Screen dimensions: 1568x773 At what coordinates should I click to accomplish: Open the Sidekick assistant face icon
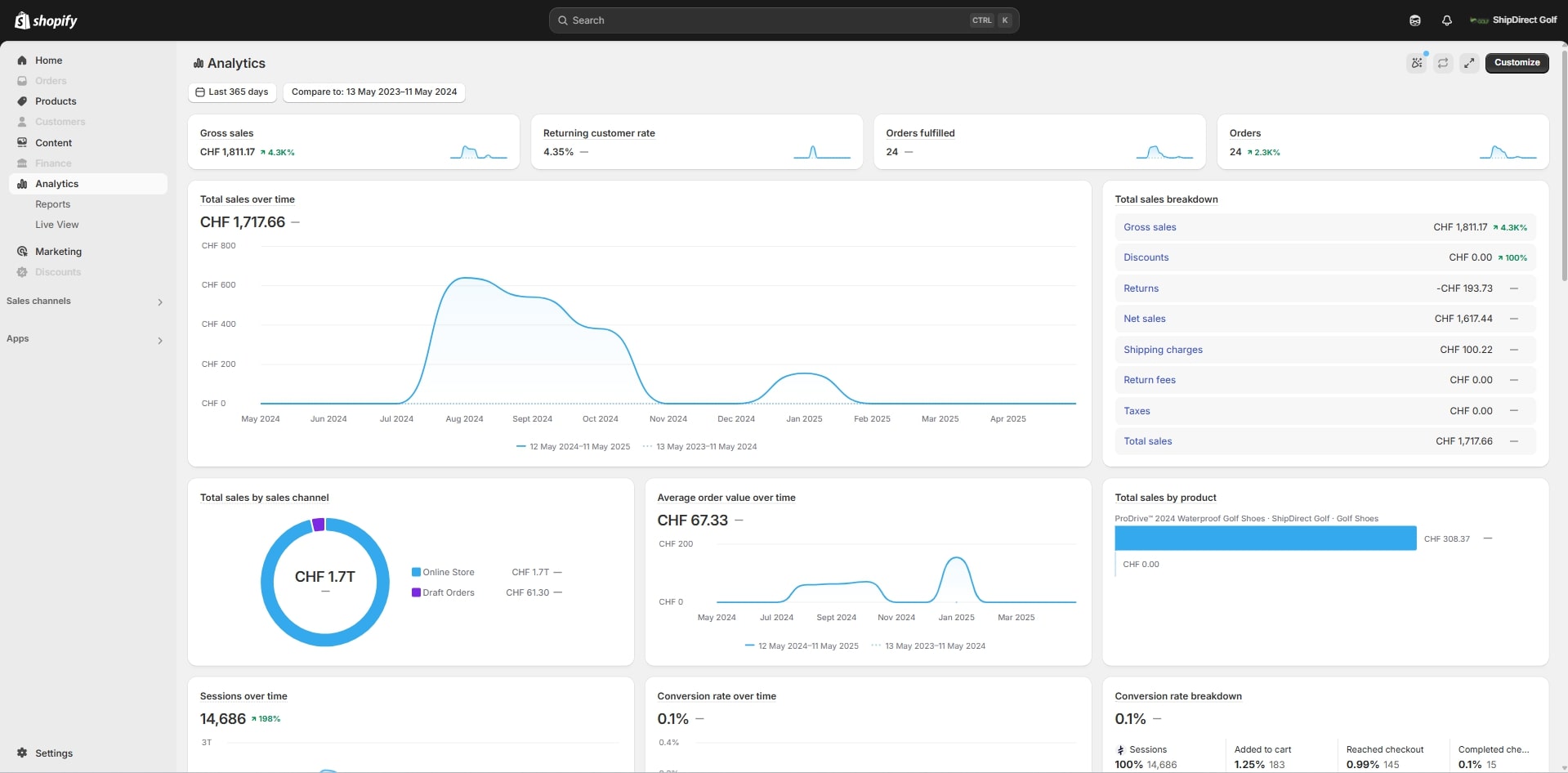click(1414, 20)
